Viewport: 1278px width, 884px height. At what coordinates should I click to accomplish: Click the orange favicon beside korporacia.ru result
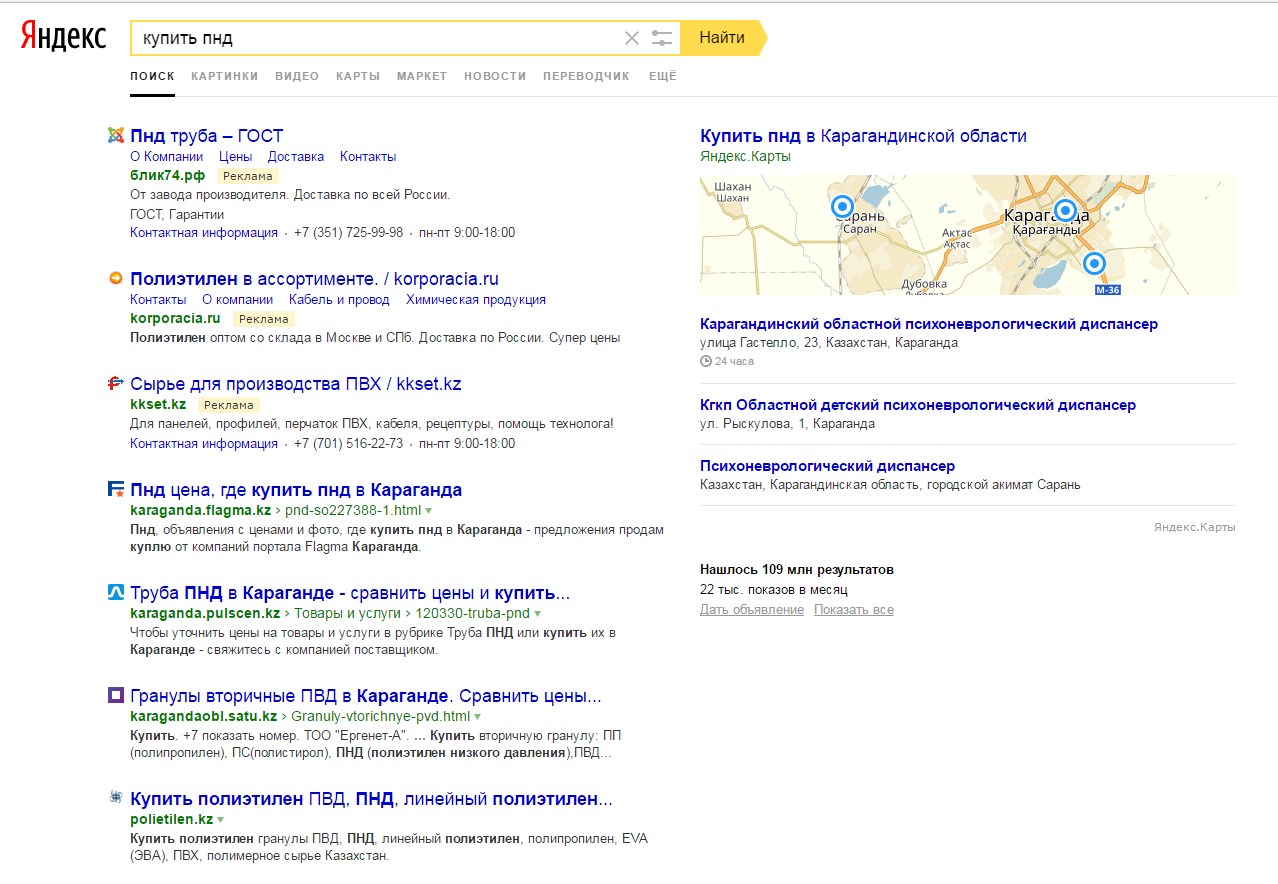pos(115,279)
